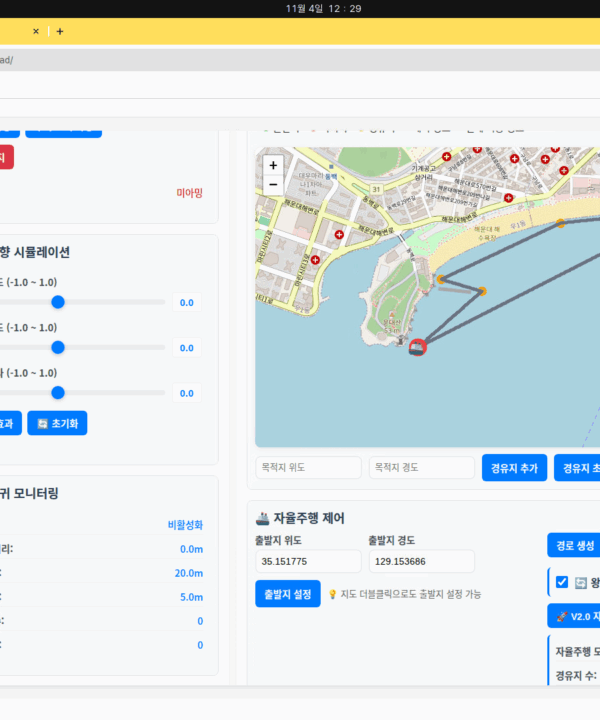This screenshot has height=720, width=600.
Task: Click the 출발지 설정 button
Action: tap(288, 593)
